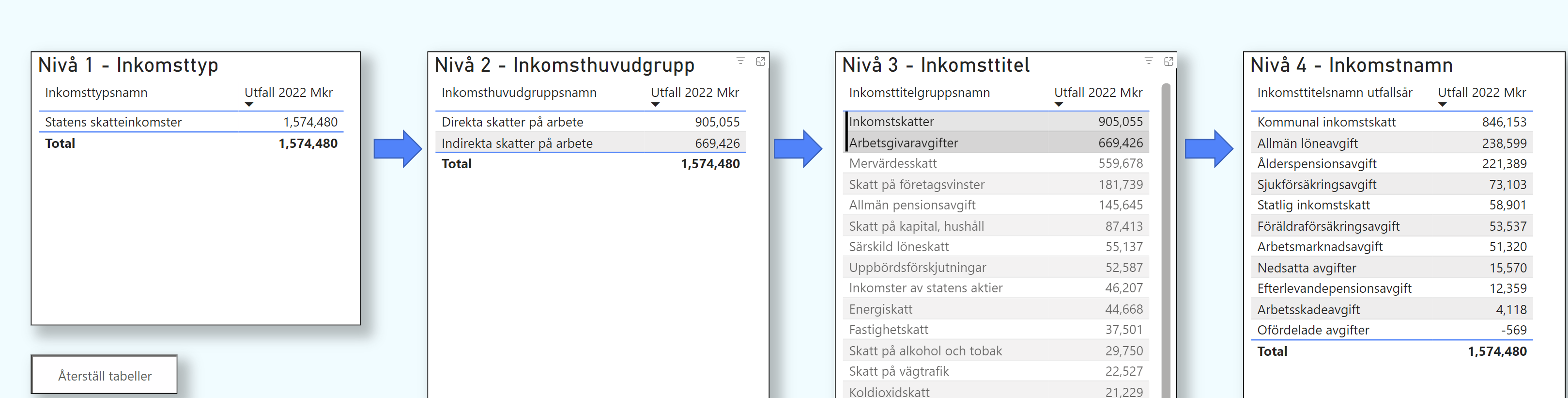
Task: Select the Mervärdesskatt row in Nivå 3
Action: pos(892,163)
